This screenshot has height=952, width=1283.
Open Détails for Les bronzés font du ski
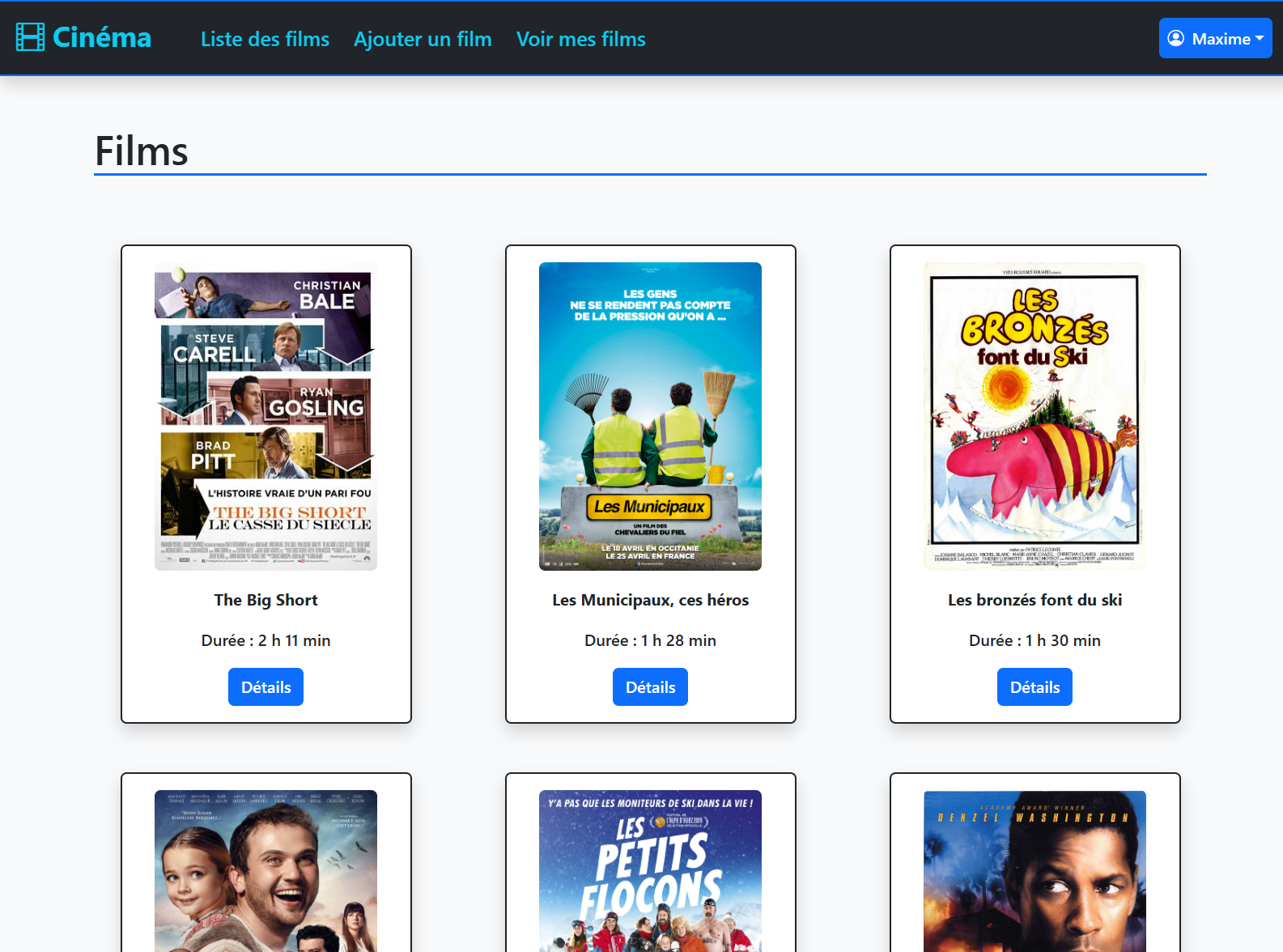coord(1034,686)
